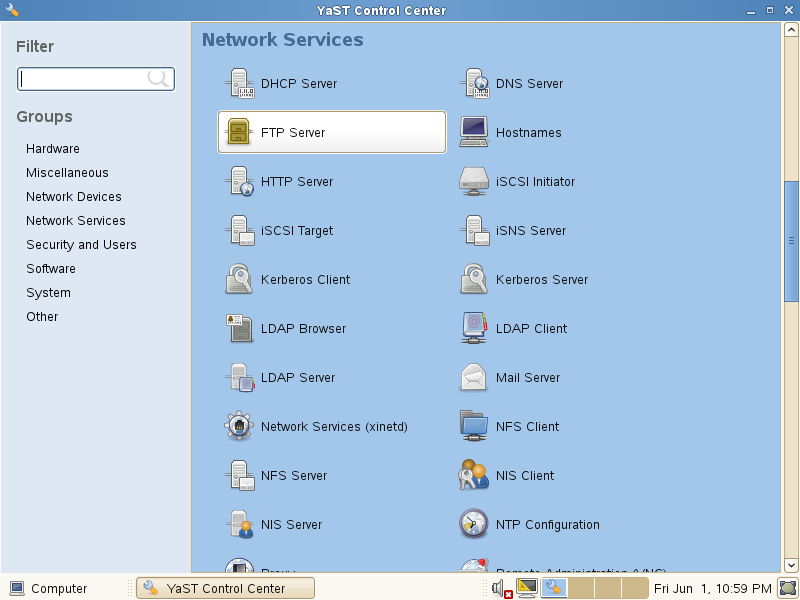Select the System group

coord(48,292)
